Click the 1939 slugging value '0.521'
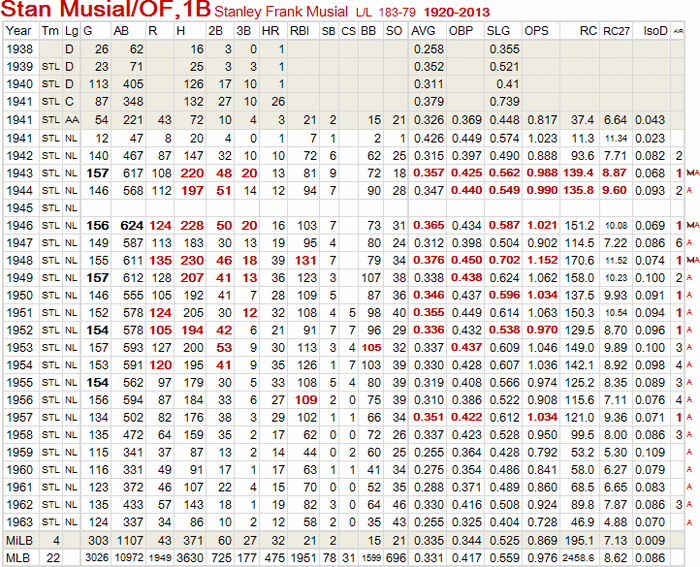 504,67
